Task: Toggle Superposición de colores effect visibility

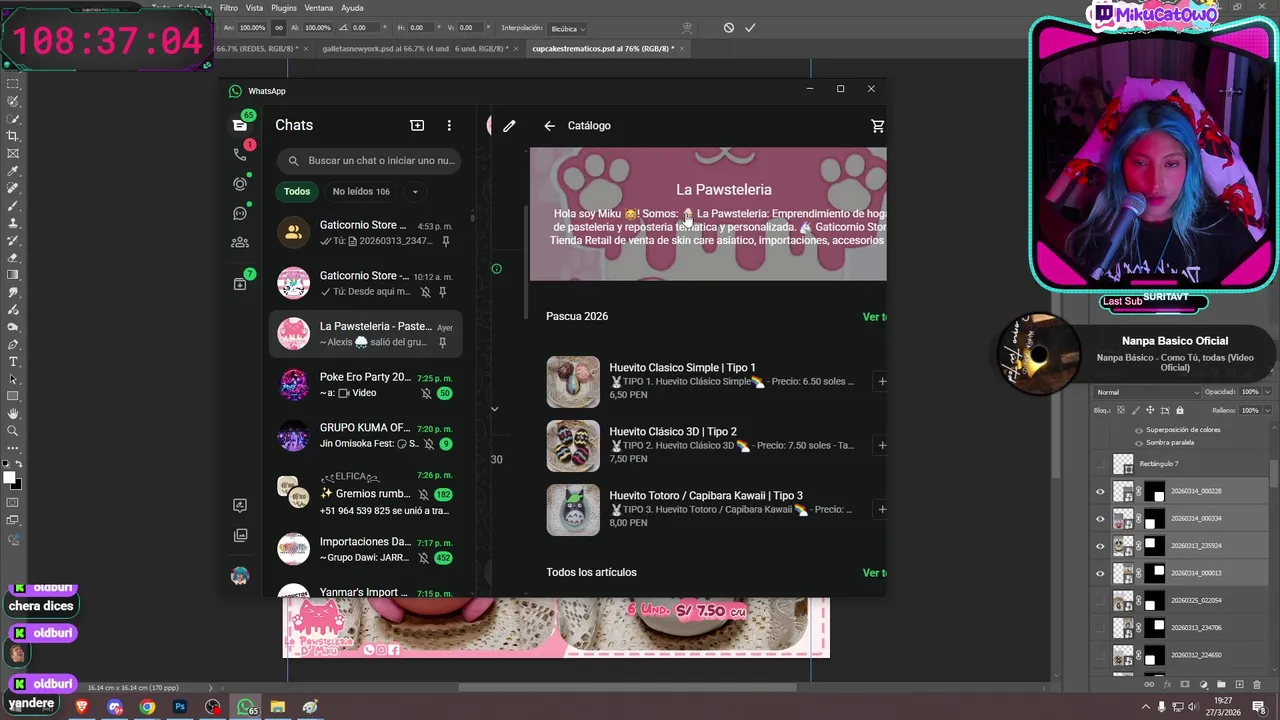Action: pyautogui.click(x=1138, y=430)
